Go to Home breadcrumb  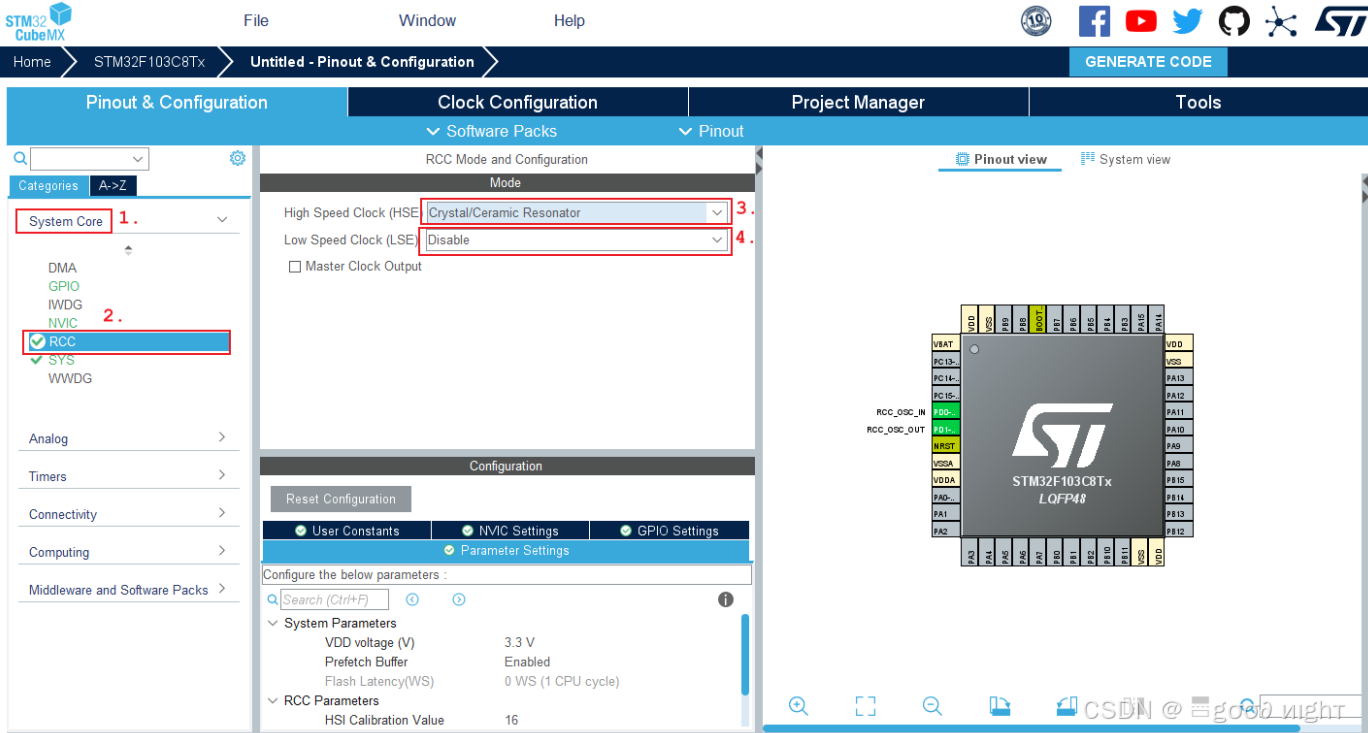coord(32,62)
